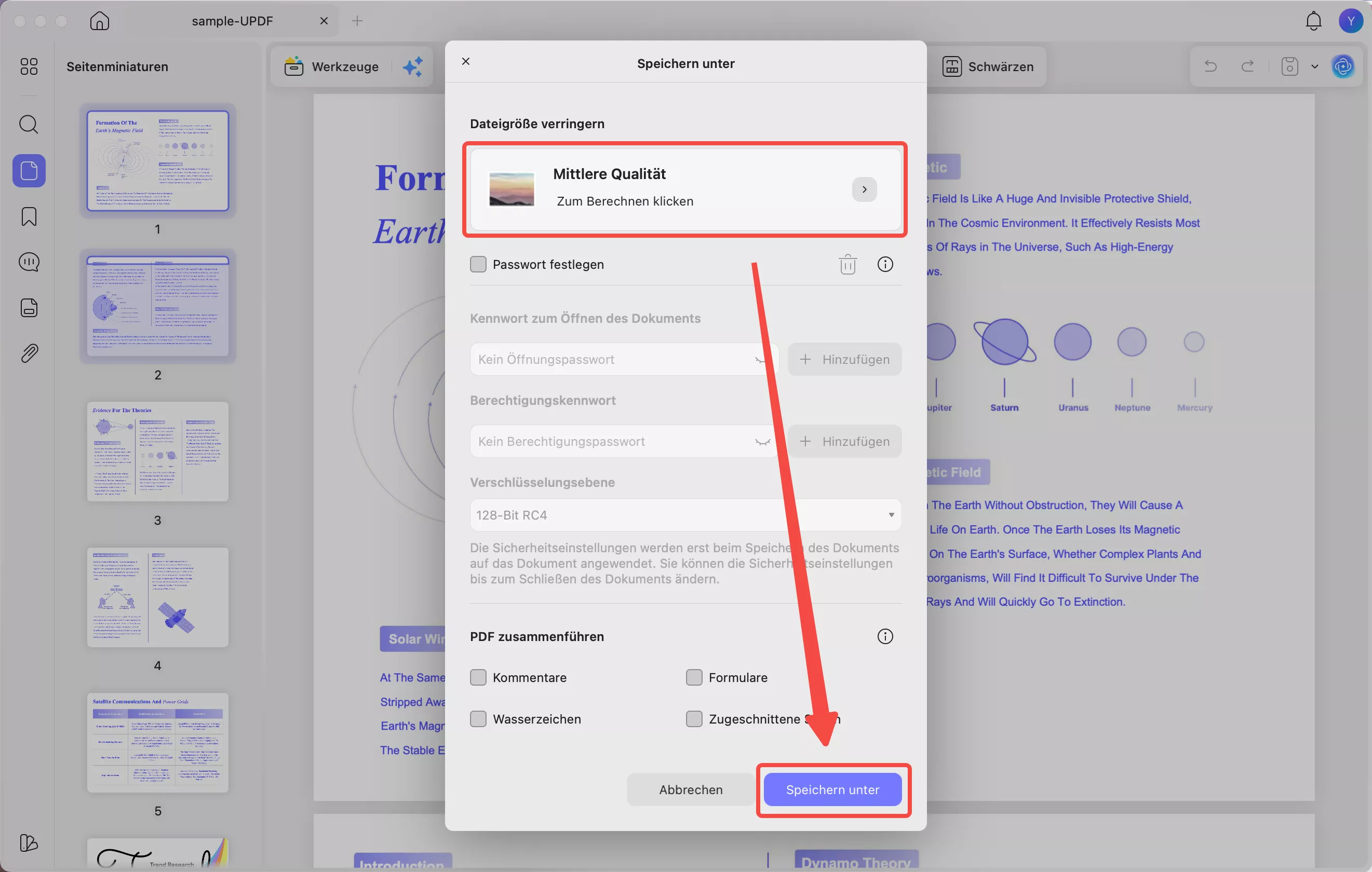The width and height of the screenshot is (1372, 872).
Task: Toggle the Formulare checkbox
Action: click(x=694, y=677)
